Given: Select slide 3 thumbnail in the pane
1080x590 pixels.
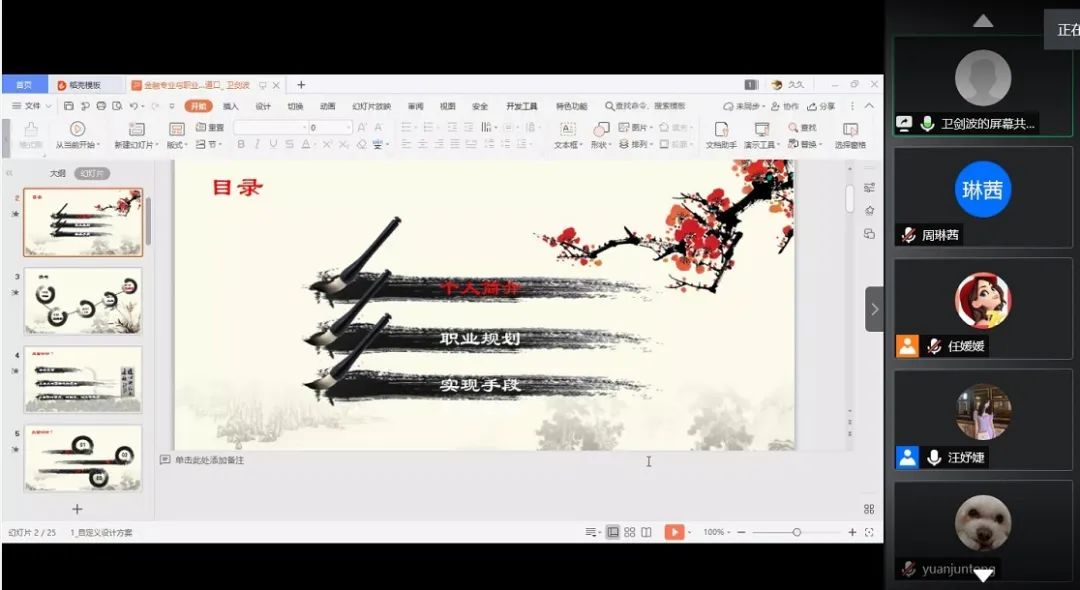Looking at the screenshot, I should (x=83, y=300).
